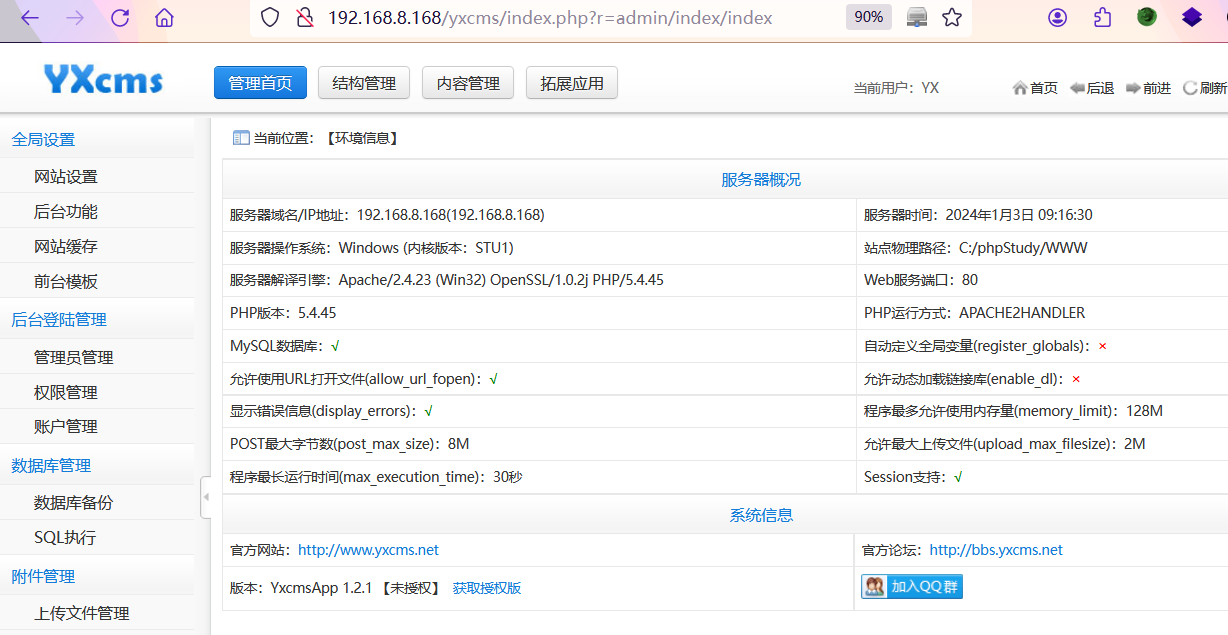This screenshot has width=1228, height=635.
Task: Select SQL执行 in the sidebar
Action: 65,538
